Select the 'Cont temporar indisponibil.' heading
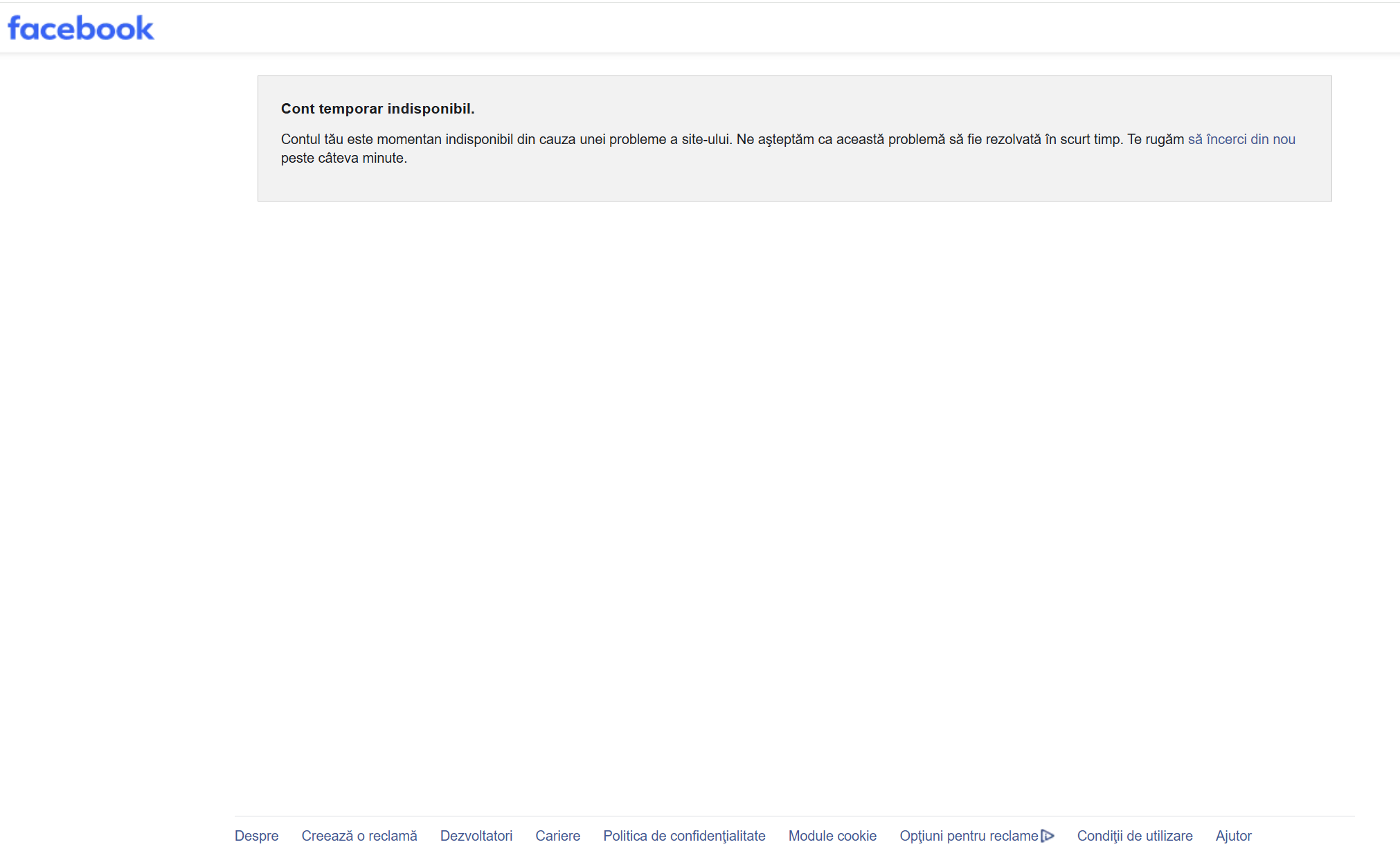The width and height of the screenshot is (1400, 867). pyautogui.click(x=378, y=109)
